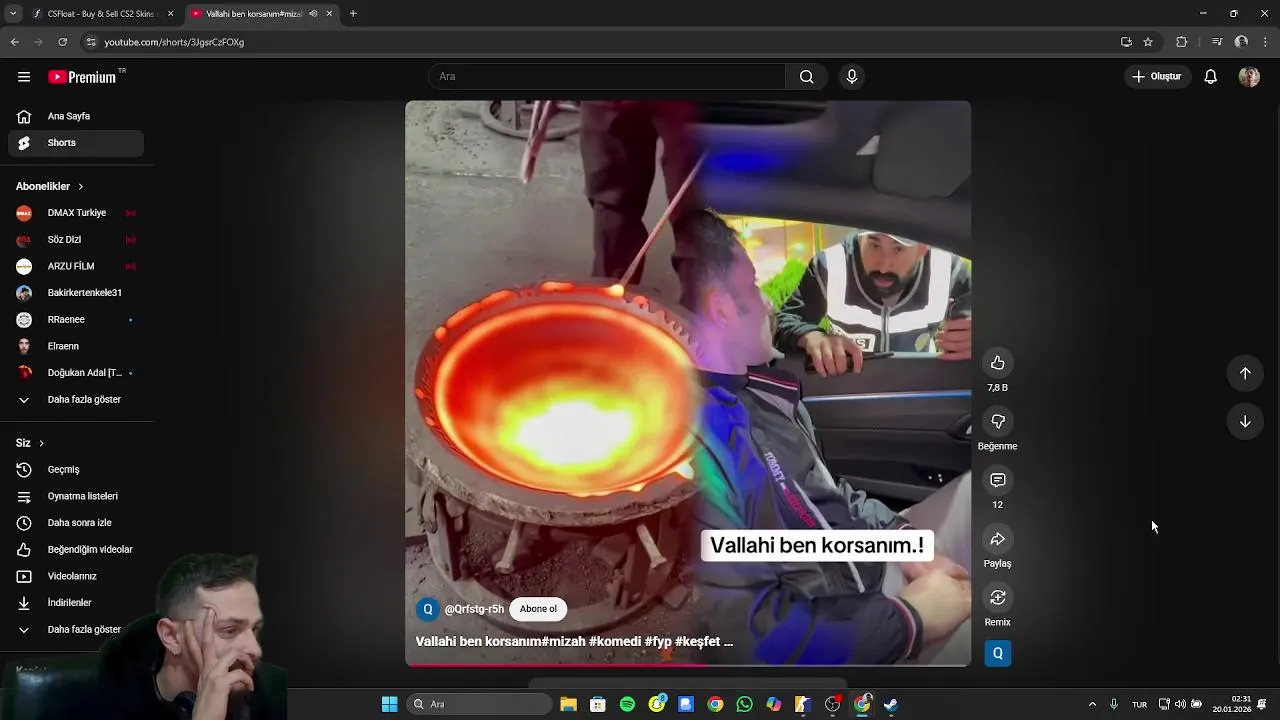
Task: Reload the page in browser
Action: pyautogui.click(x=62, y=42)
